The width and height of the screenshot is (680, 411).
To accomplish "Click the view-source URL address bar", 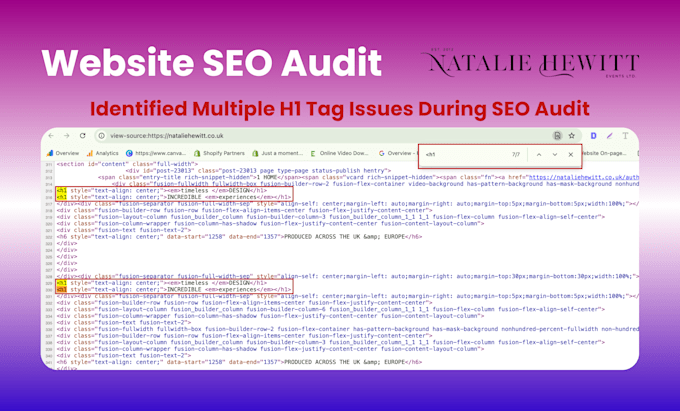I will pyautogui.click(x=338, y=136).
